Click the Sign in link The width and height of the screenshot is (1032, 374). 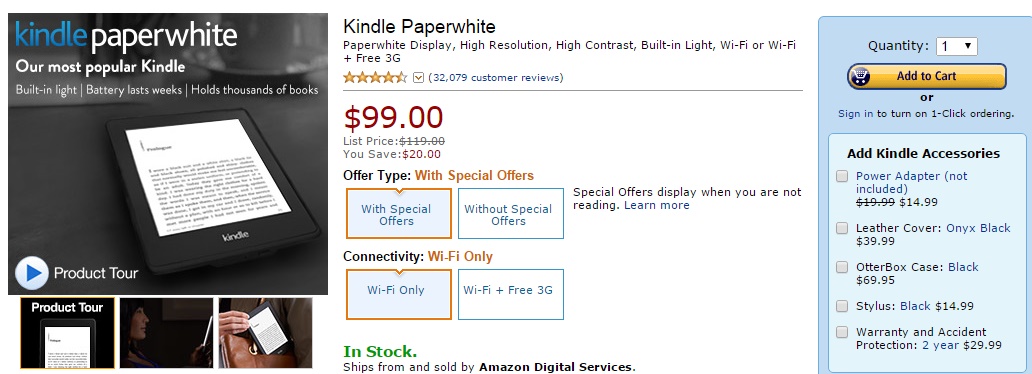pos(855,113)
